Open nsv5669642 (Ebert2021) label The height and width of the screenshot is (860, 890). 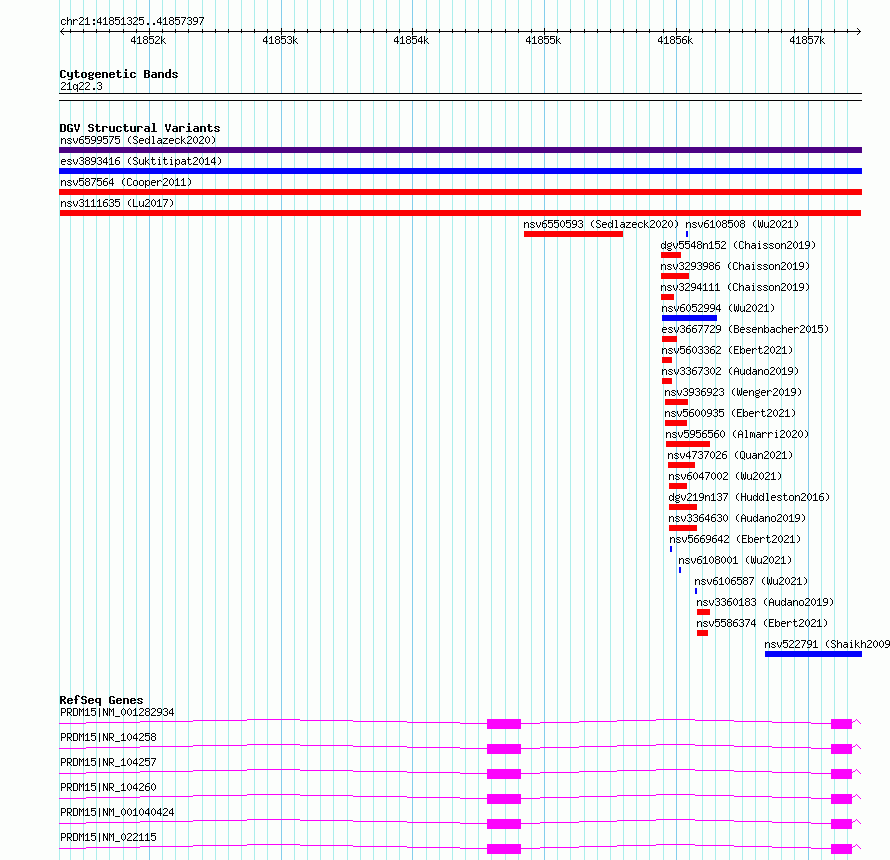click(735, 539)
